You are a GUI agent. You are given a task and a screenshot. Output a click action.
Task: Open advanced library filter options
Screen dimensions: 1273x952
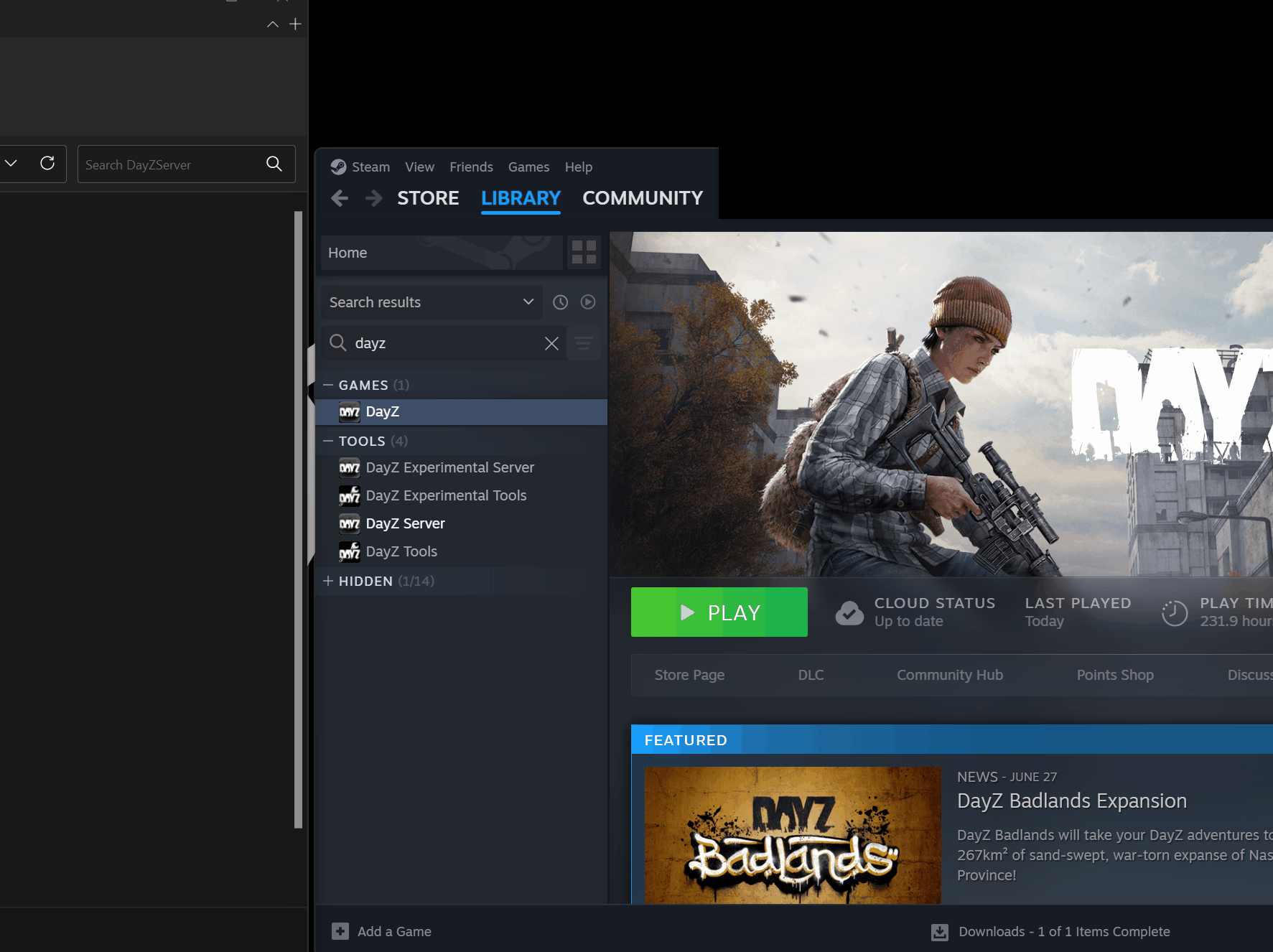(584, 344)
